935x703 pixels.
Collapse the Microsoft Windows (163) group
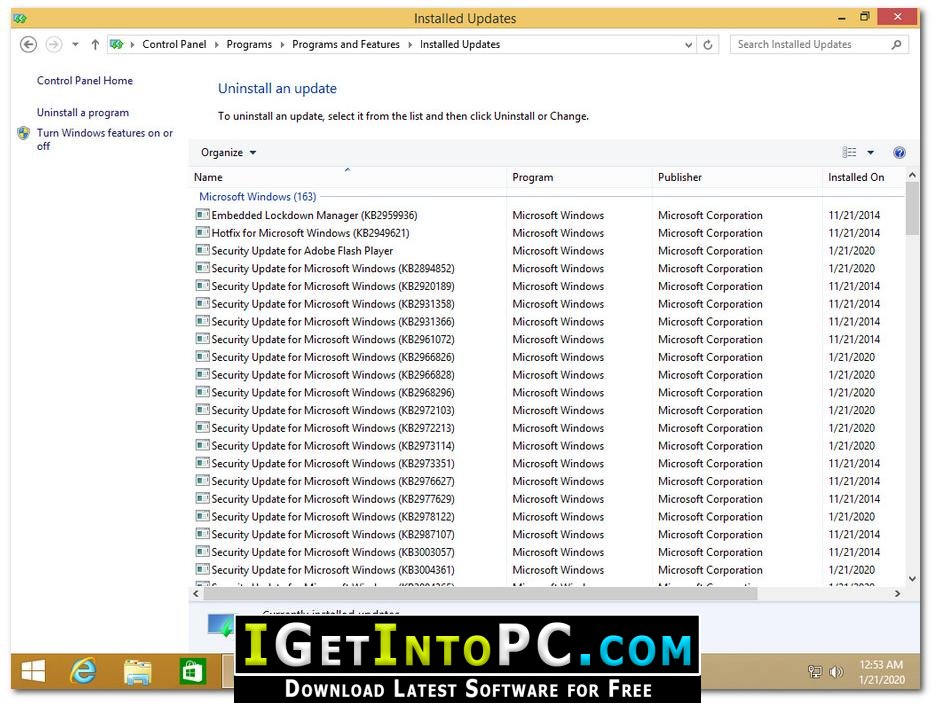258,197
